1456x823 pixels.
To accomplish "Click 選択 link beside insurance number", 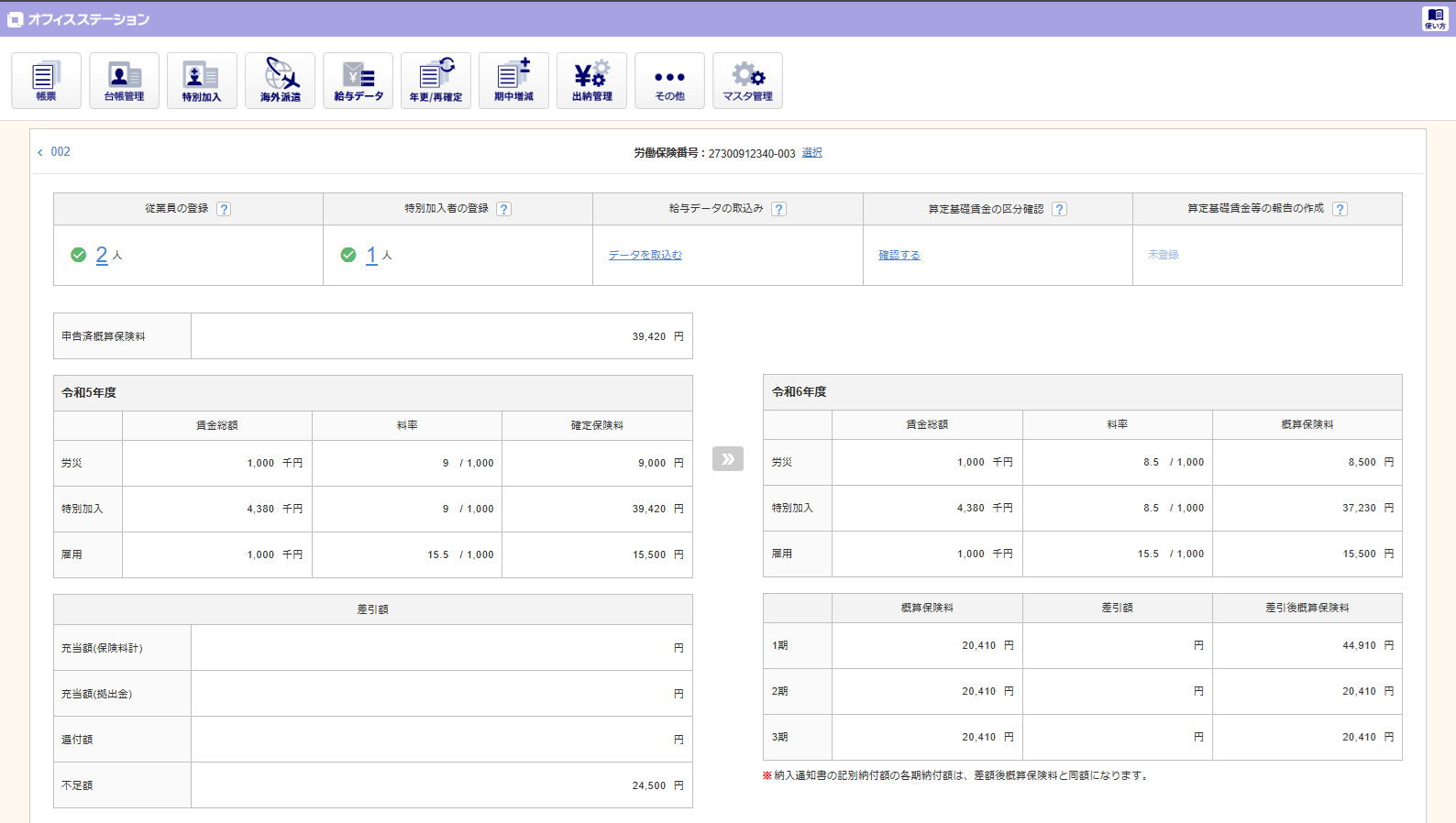I will [x=811, y=153].
